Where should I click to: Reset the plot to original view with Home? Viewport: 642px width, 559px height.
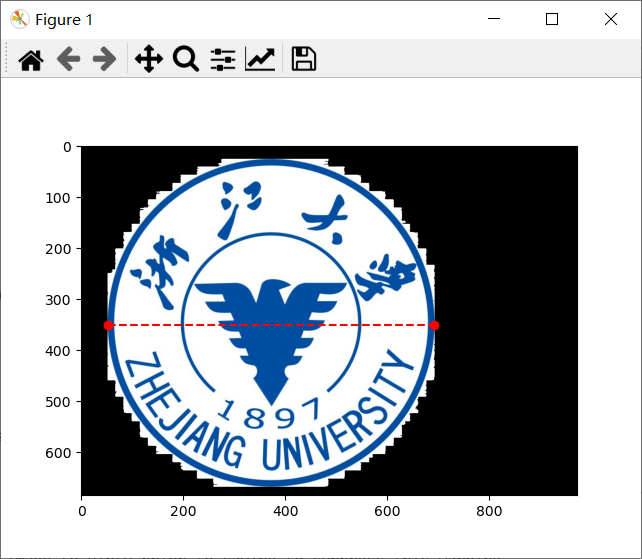tap(31, 60)
